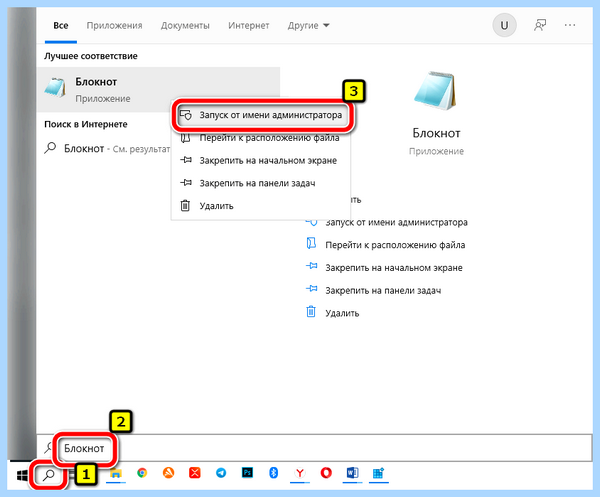This screenshot has width=600, height=497.
Task: Click the pin icon beside right-pane taskbar entry
Action: point(311,289)
